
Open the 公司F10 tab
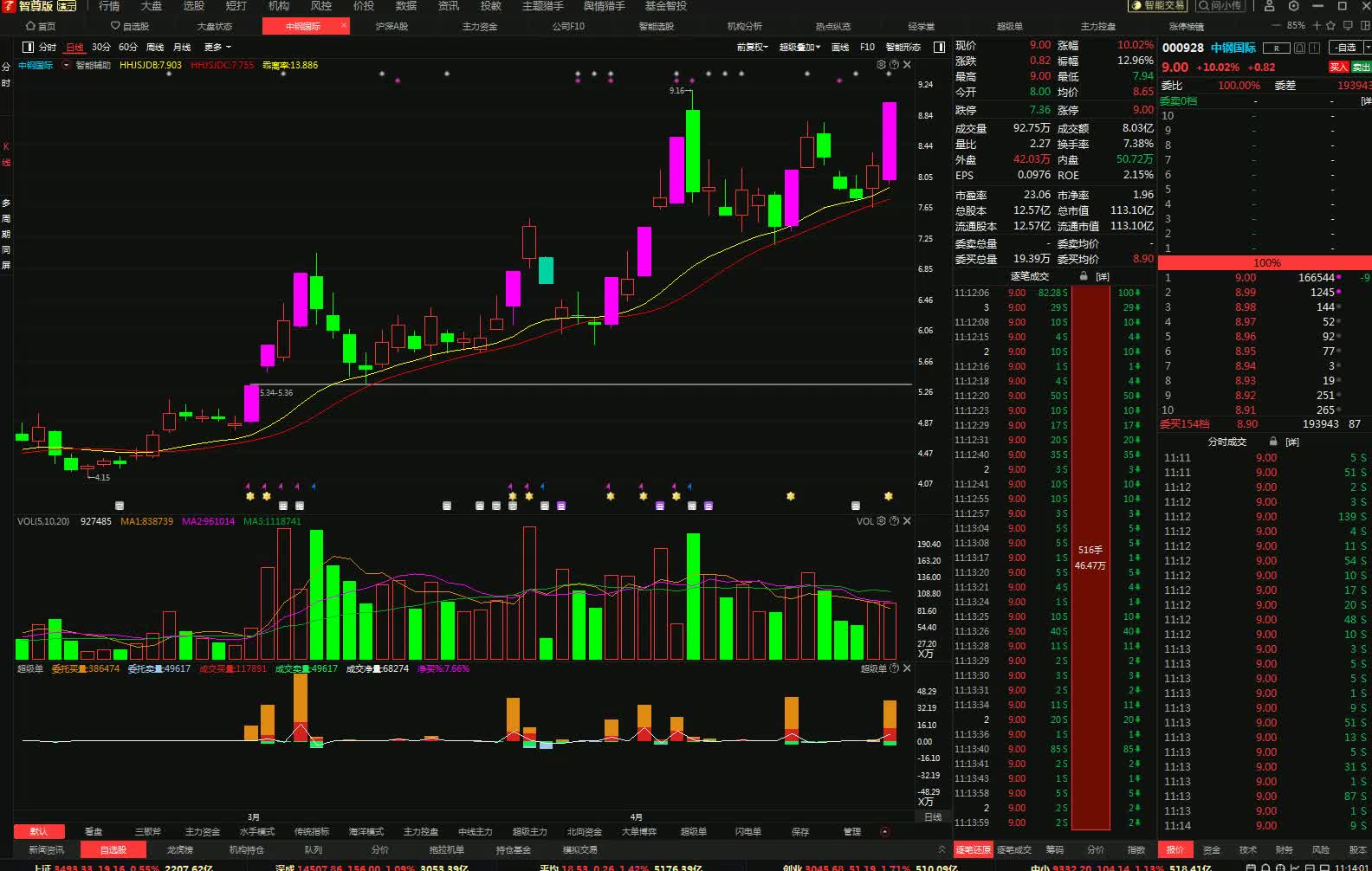[568, 26]
